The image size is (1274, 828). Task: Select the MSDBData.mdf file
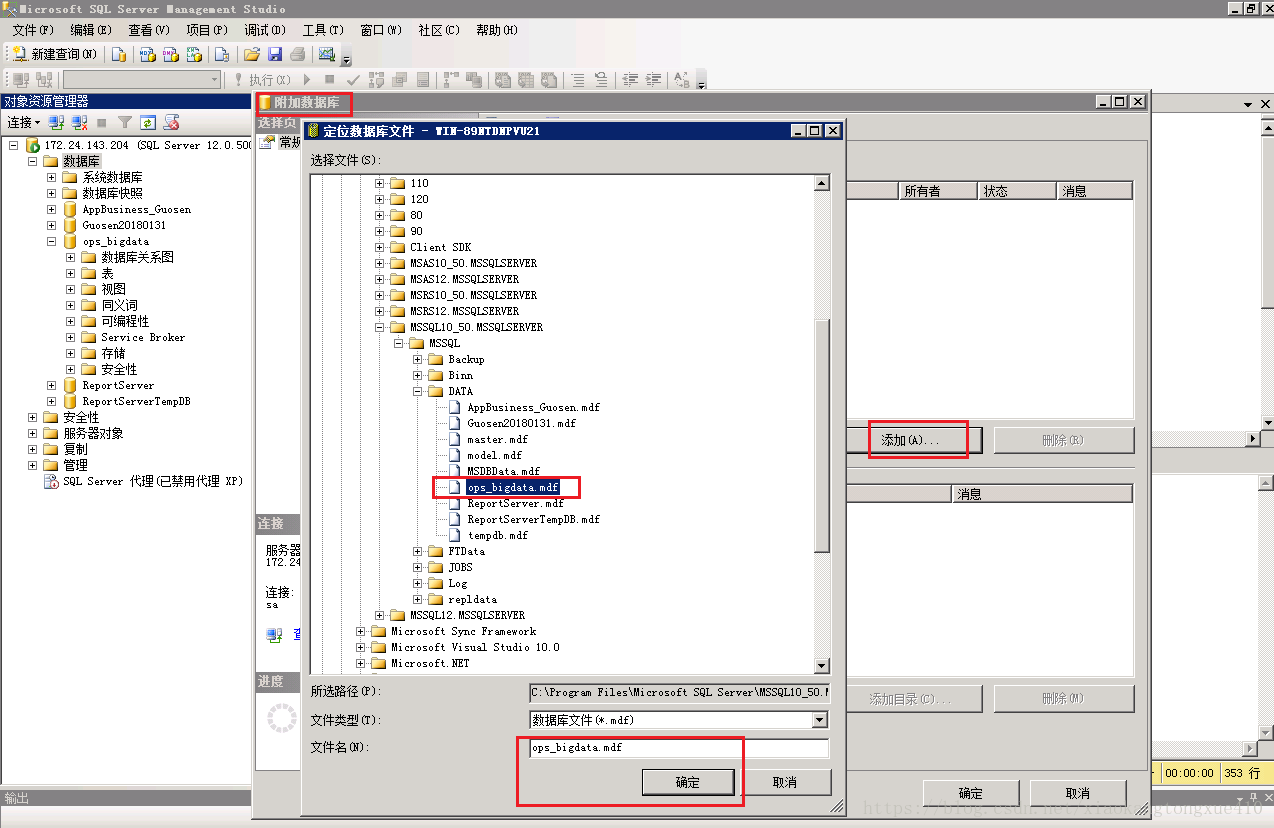click(503, 471)
